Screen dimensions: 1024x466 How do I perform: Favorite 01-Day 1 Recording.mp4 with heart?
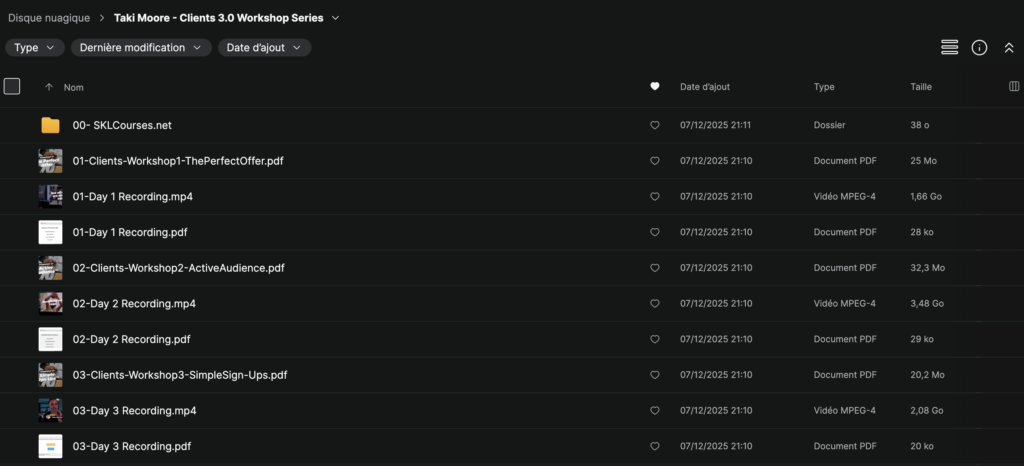655,197
